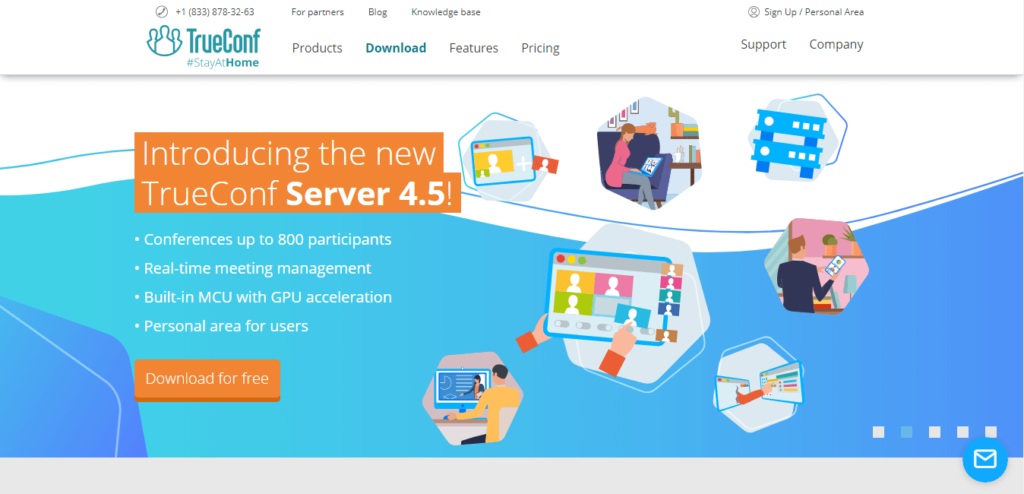Click Sign Up / Personal Area
1024x494 pixels.
[814, 12]
